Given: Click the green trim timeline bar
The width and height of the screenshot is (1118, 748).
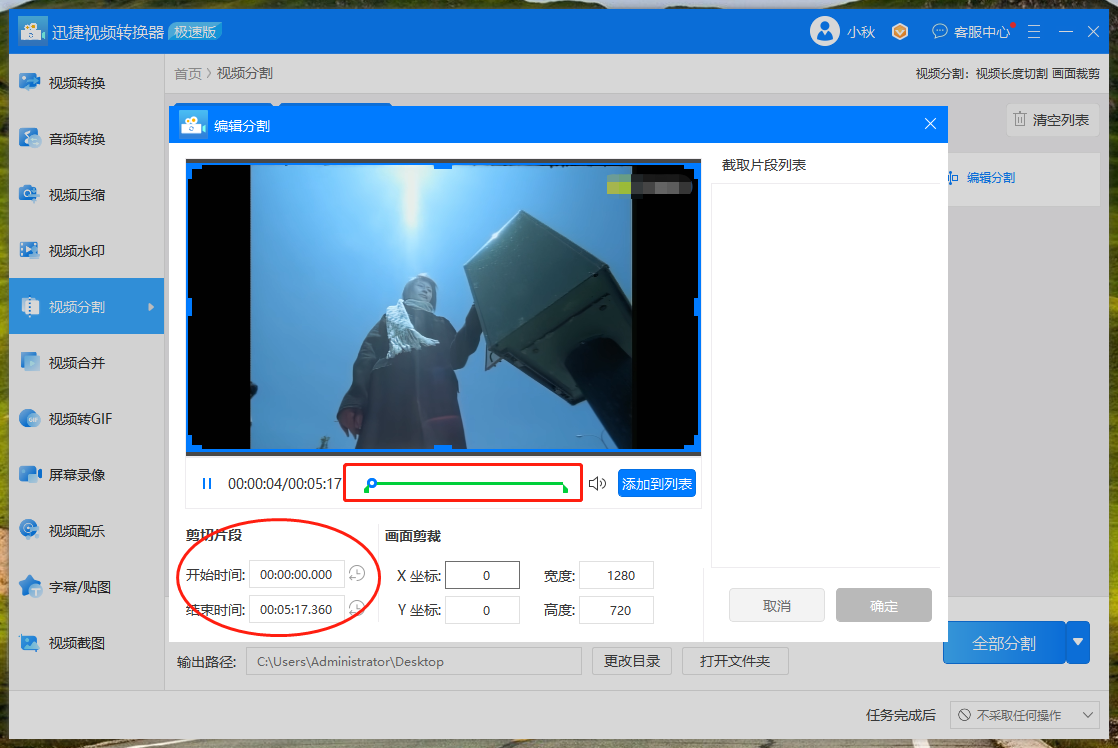Looking at the screenshot, I should tap(467, 484).
